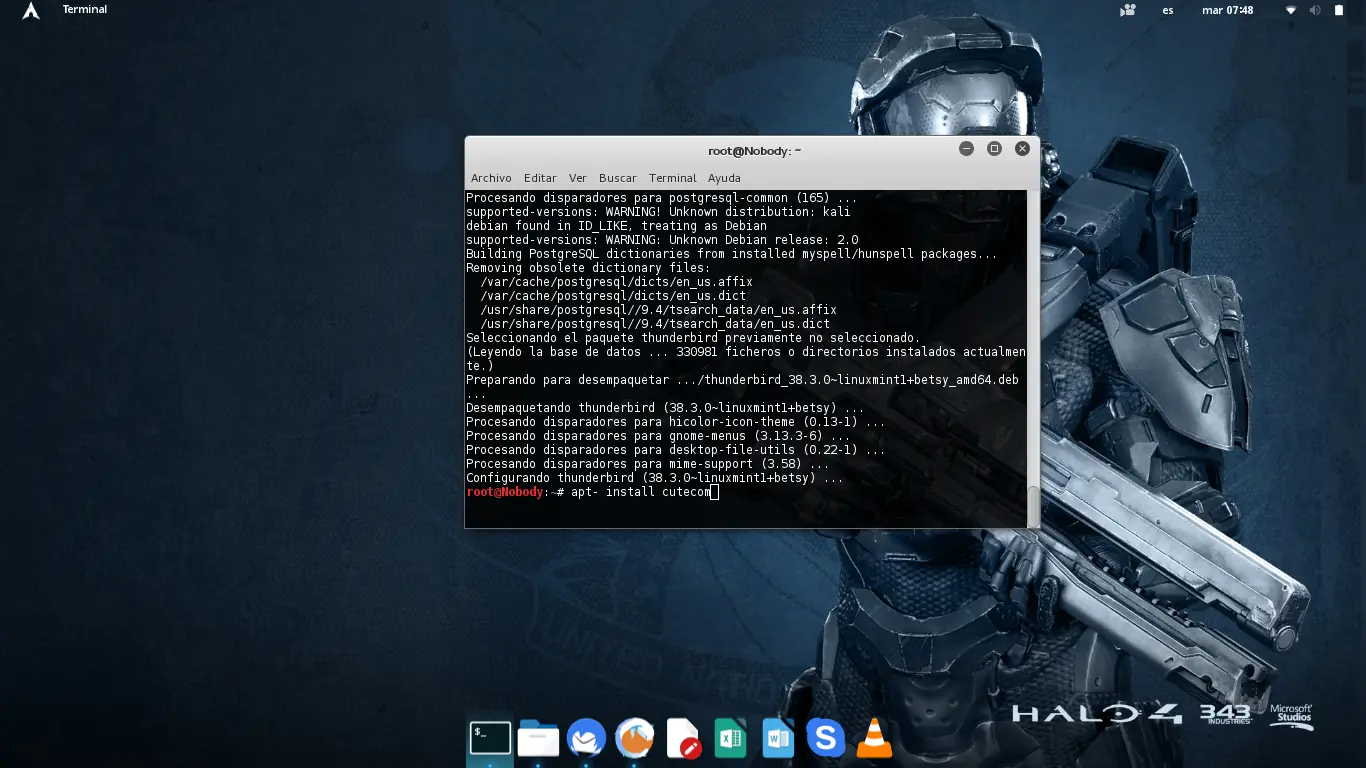Click 'Procesando disparadores para gnome-menus' line
Screen dimensions: 1366x768
[x=658, y=436]
